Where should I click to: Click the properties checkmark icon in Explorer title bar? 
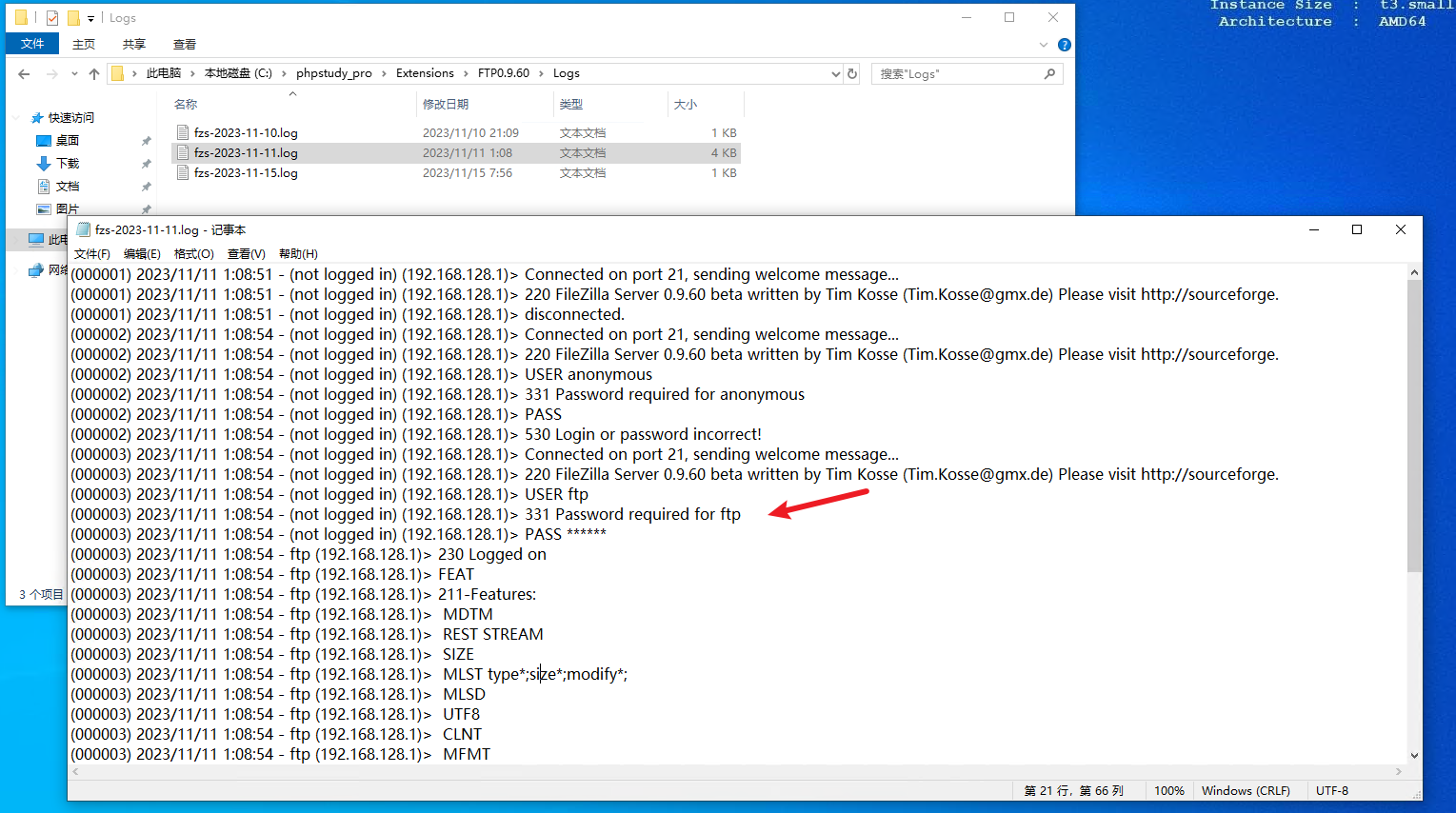coord(52,18)
